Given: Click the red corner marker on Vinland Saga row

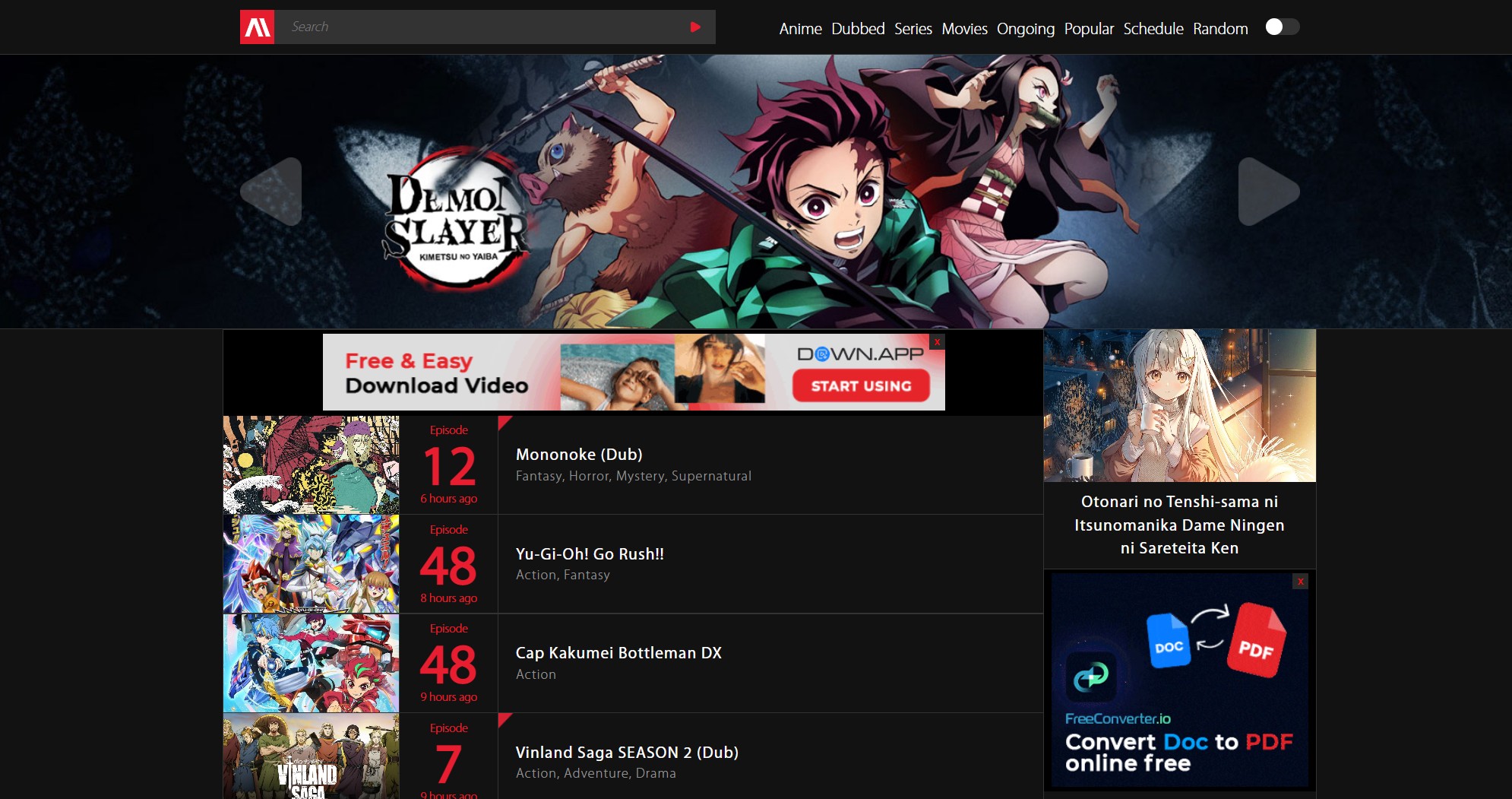Looking at the screenshot, I should (504, 719).
